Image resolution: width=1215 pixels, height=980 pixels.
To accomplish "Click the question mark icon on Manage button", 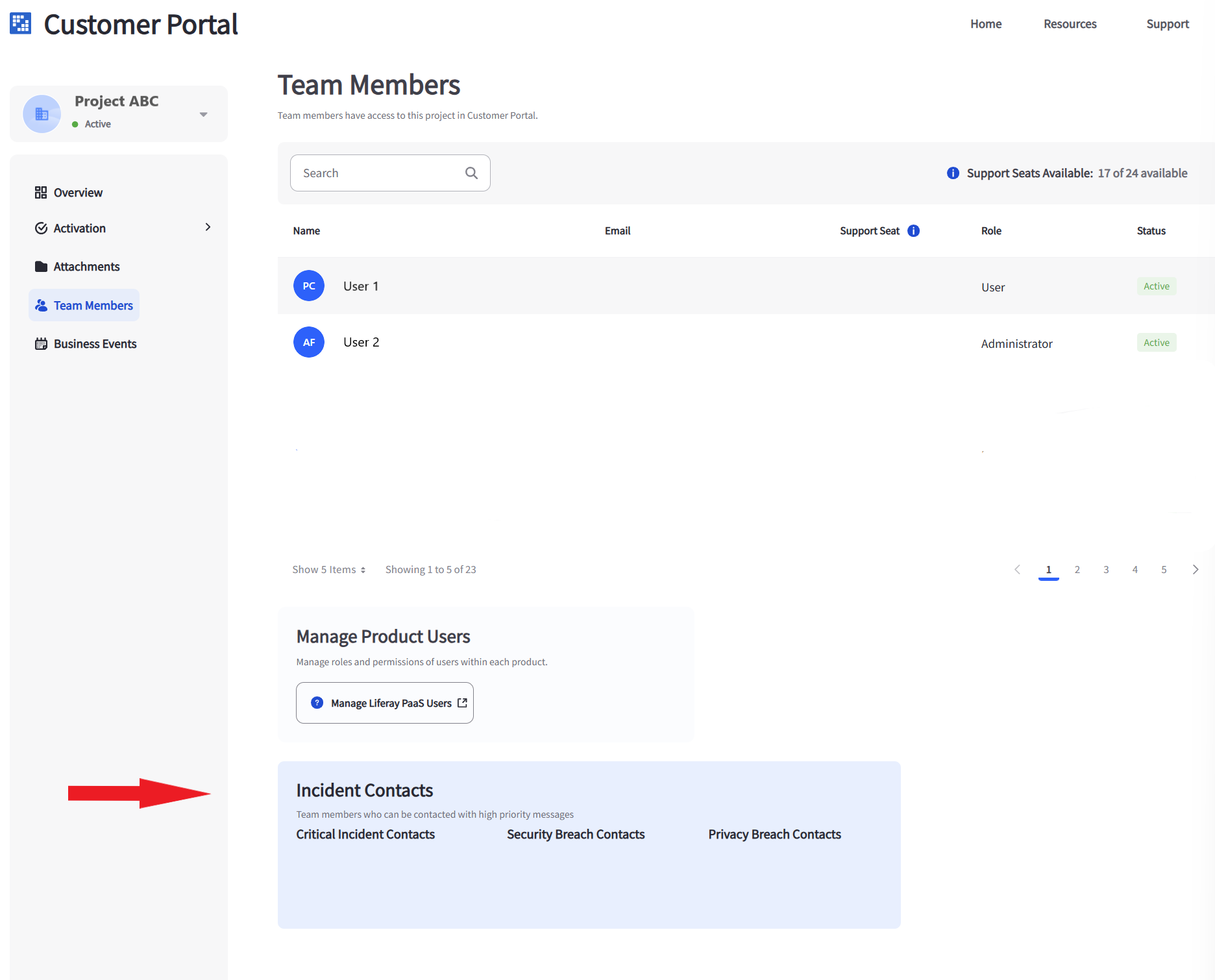I will pos(317,703).
